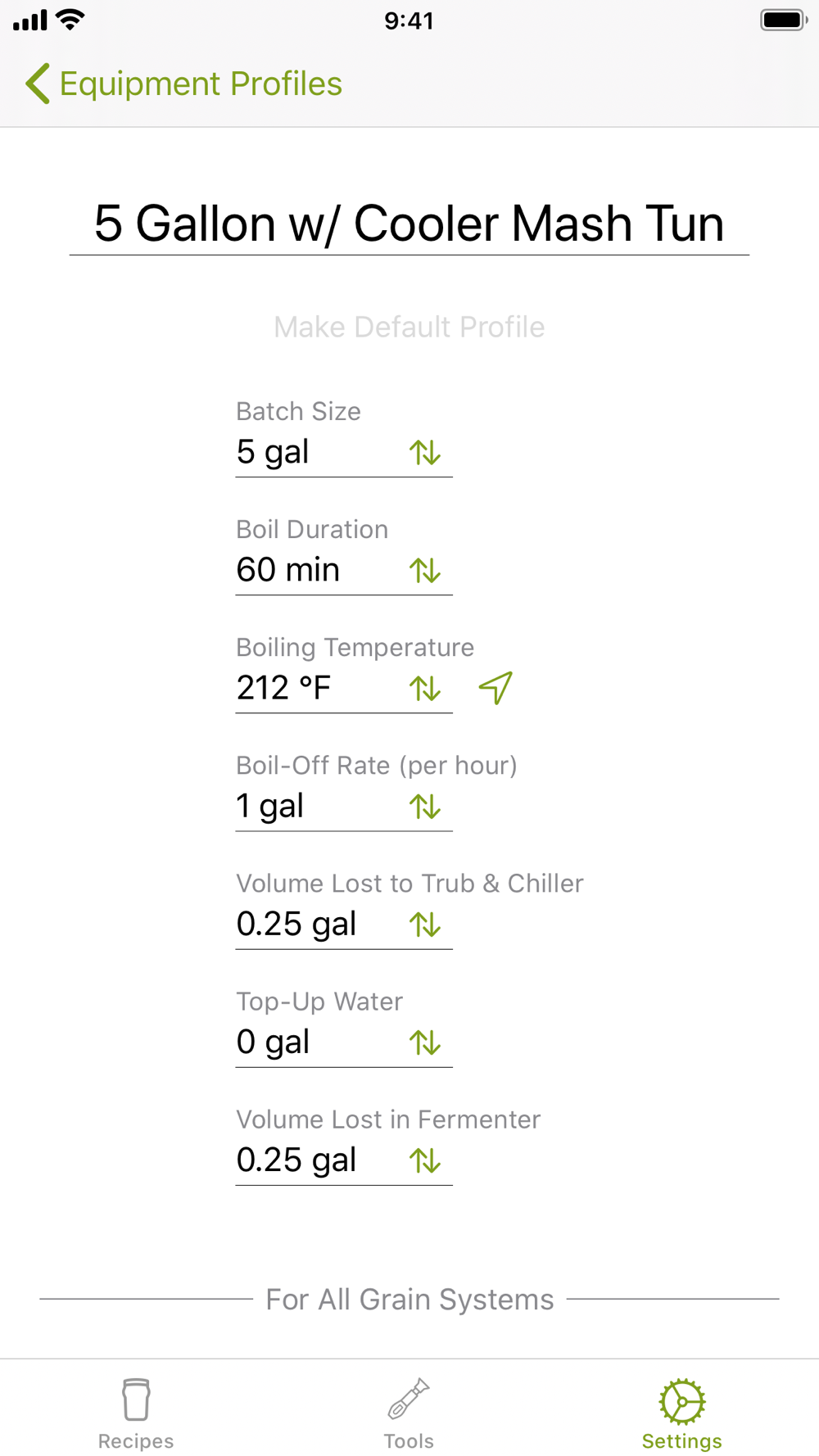Tap the Boiling Temperature conversion arrows icon
Screen dimensions: 819x1456
point(425,688)
